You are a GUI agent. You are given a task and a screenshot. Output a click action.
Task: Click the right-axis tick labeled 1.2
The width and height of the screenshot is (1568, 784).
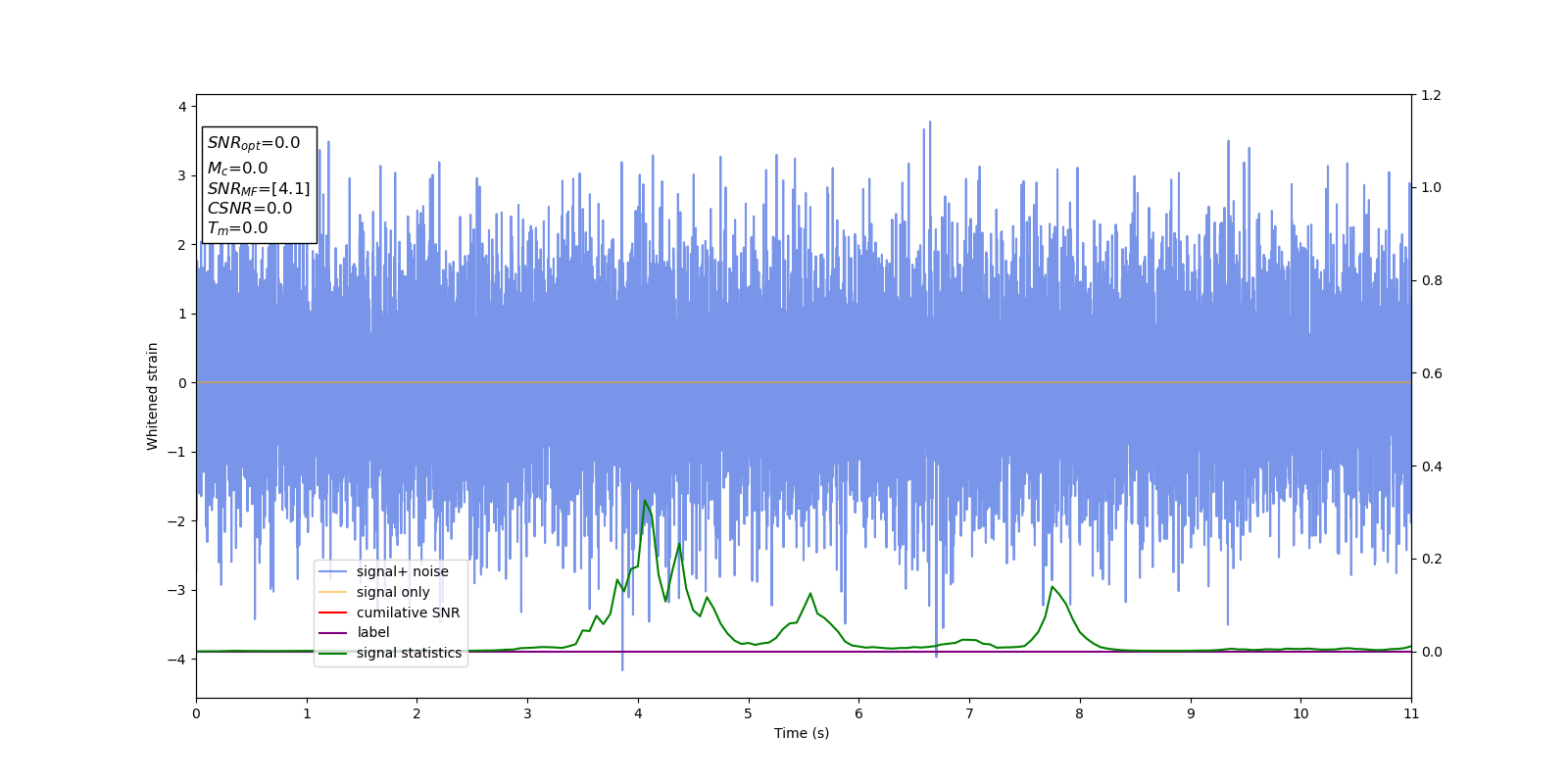[x=1432, y=95]
